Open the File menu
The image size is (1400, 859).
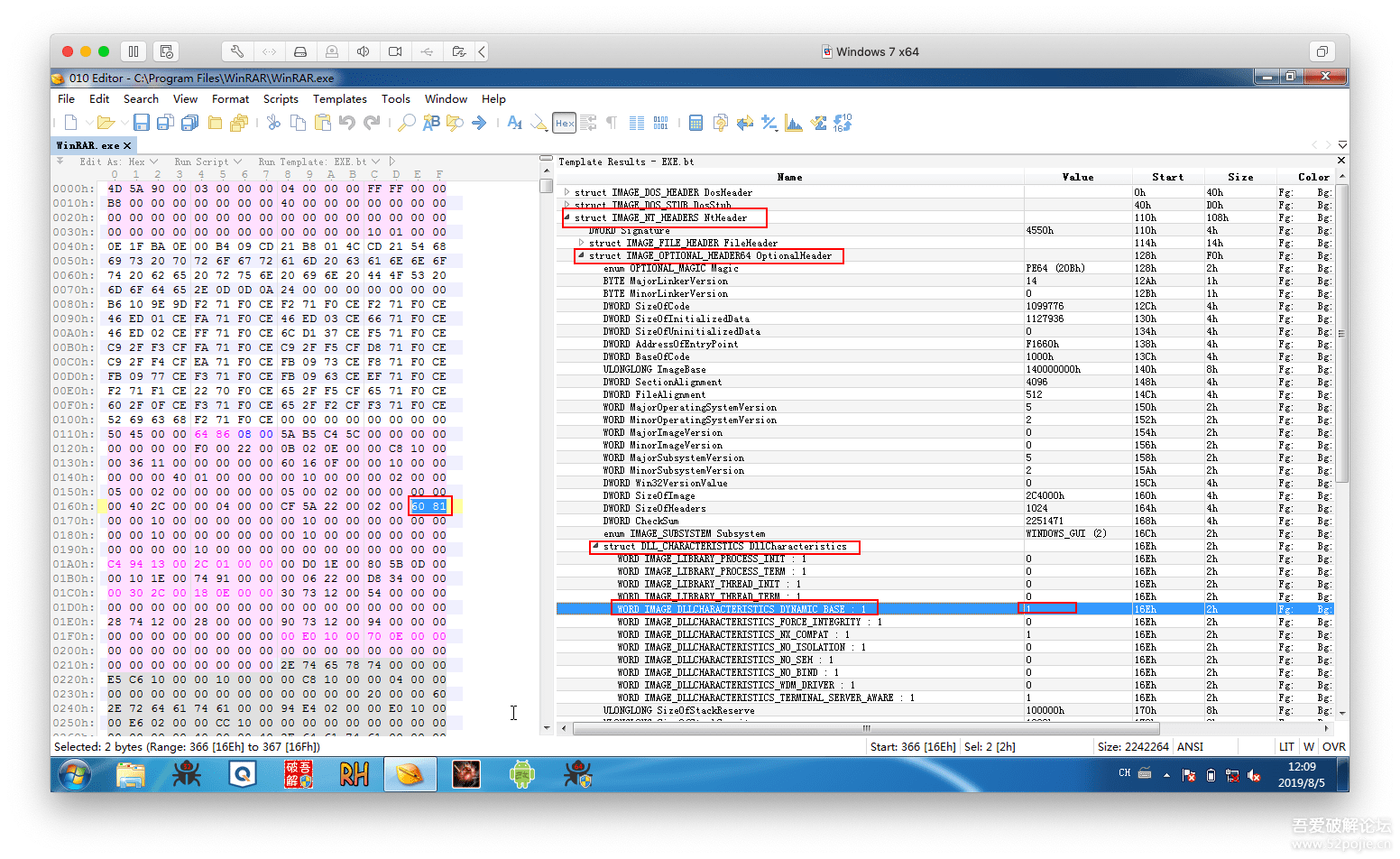[x=66, y=99]
